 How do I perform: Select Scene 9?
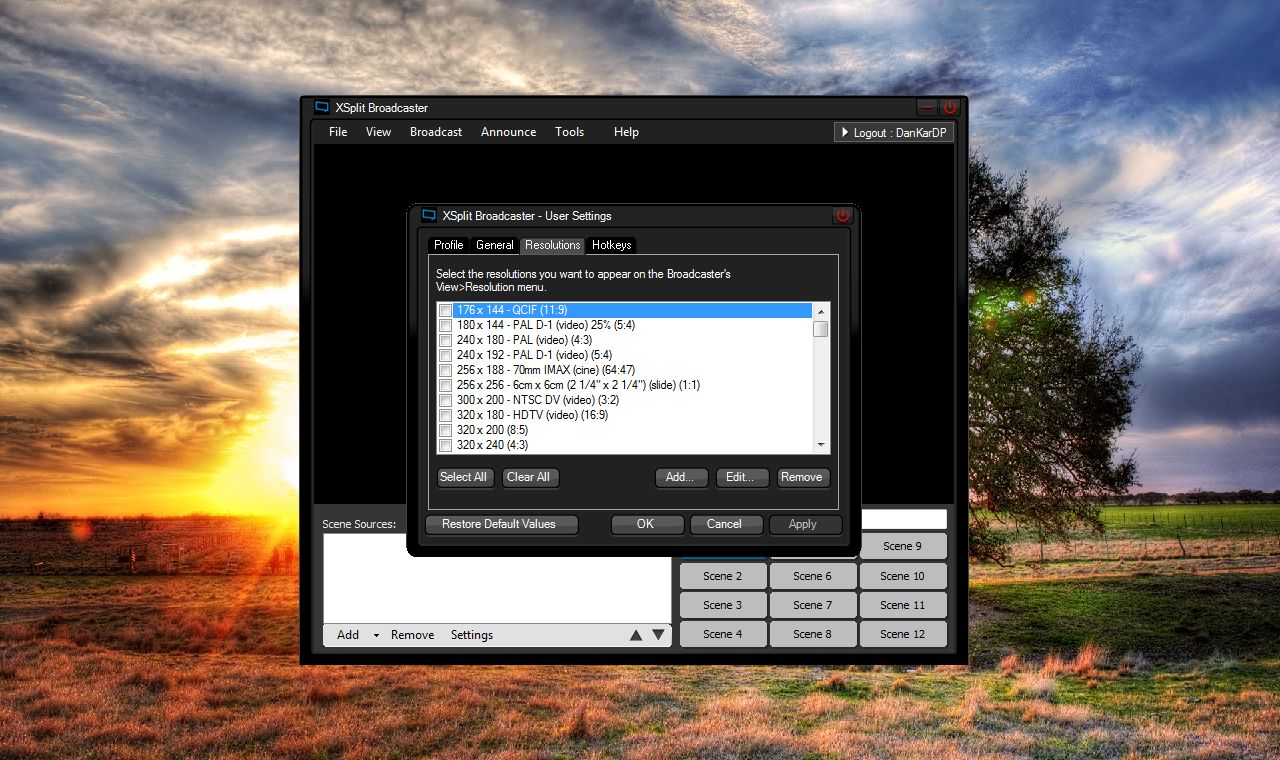[903, 546]
